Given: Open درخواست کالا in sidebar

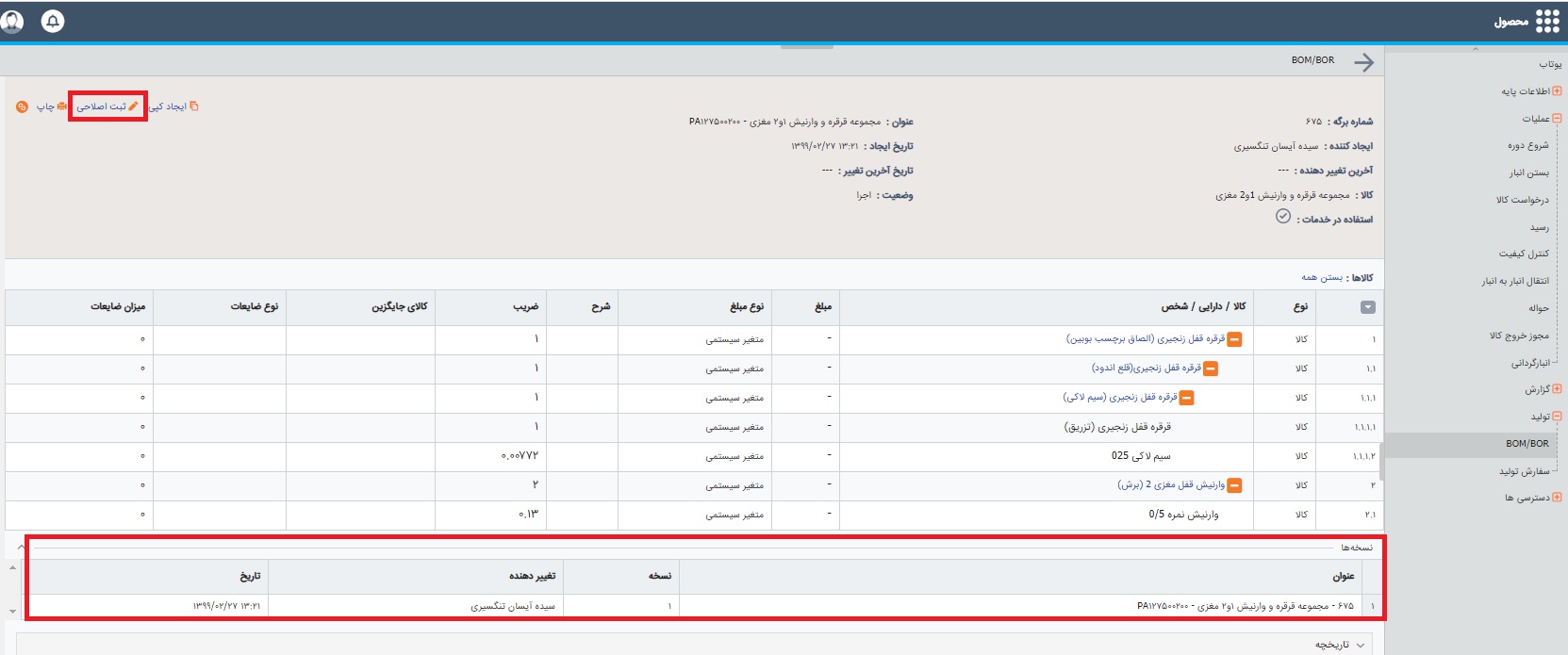Looking at the screenshot, I should click(x=1522, y=200).
